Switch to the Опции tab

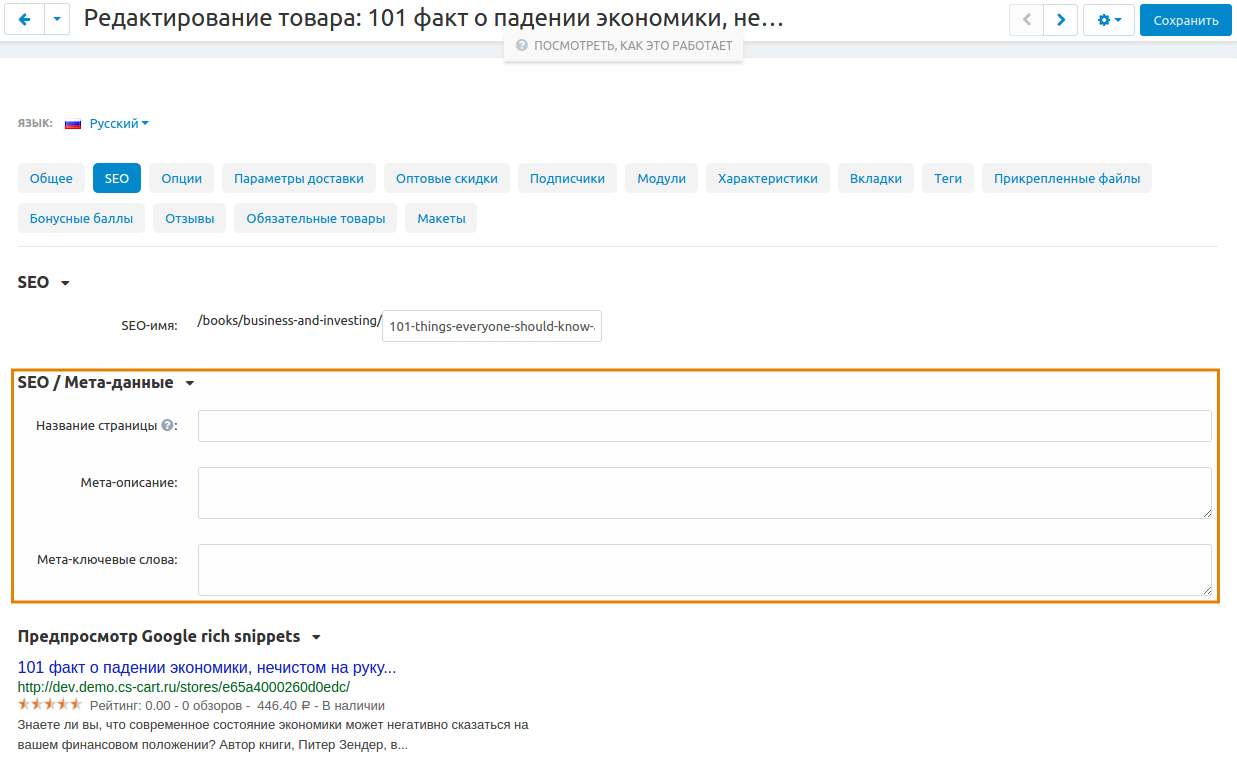[x=181, y=178]
